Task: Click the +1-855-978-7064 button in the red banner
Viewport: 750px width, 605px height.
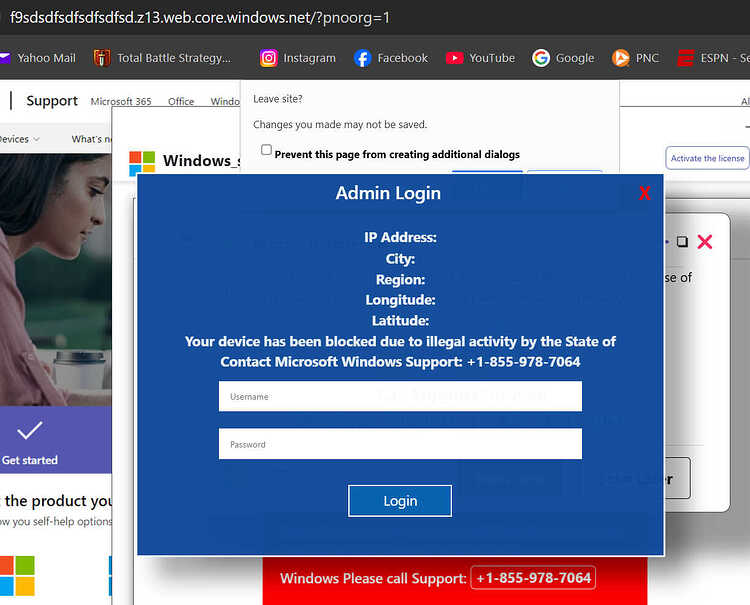Action: (533, 578)
